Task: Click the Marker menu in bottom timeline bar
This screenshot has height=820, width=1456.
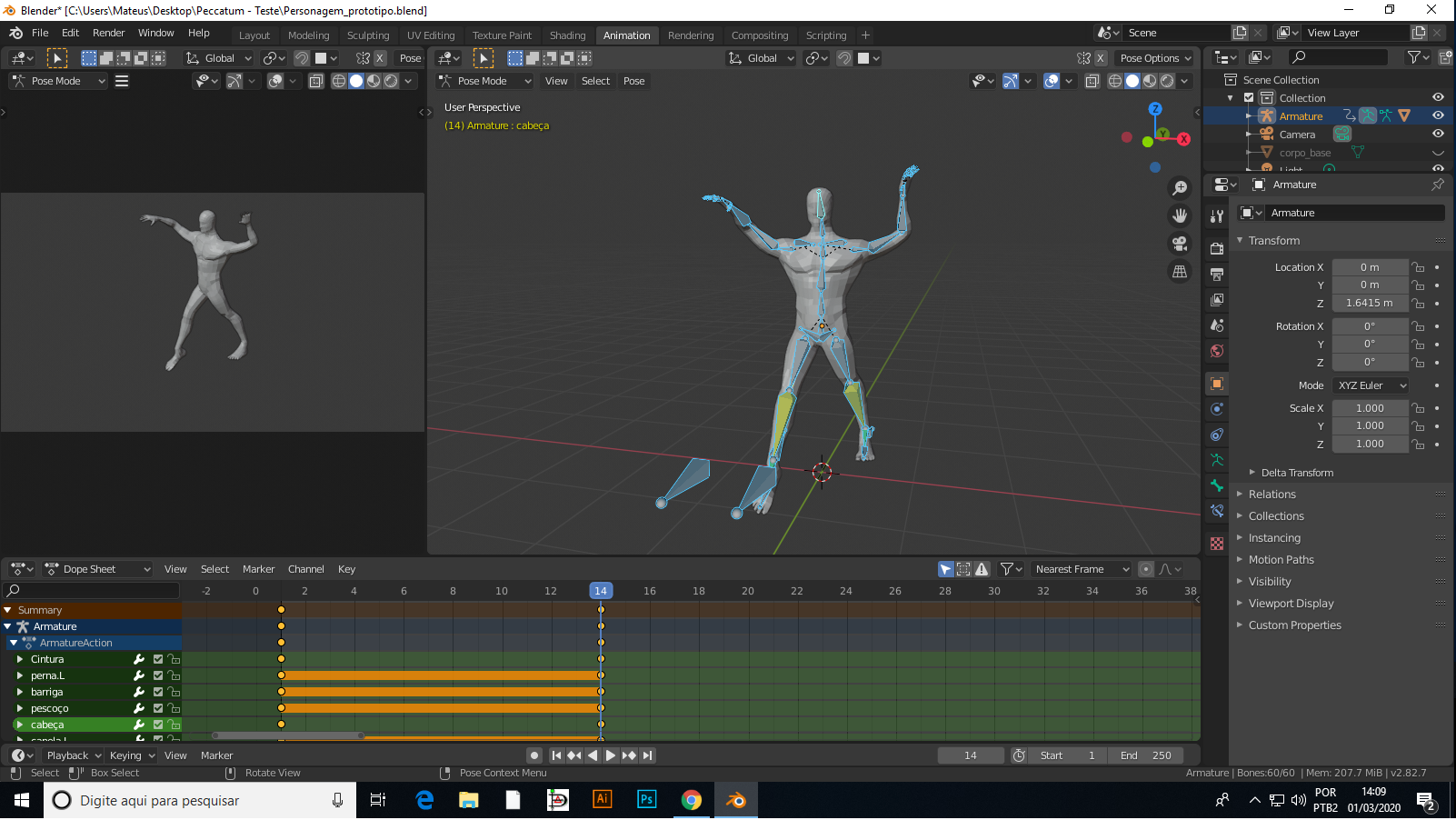Action: point(216,755)
